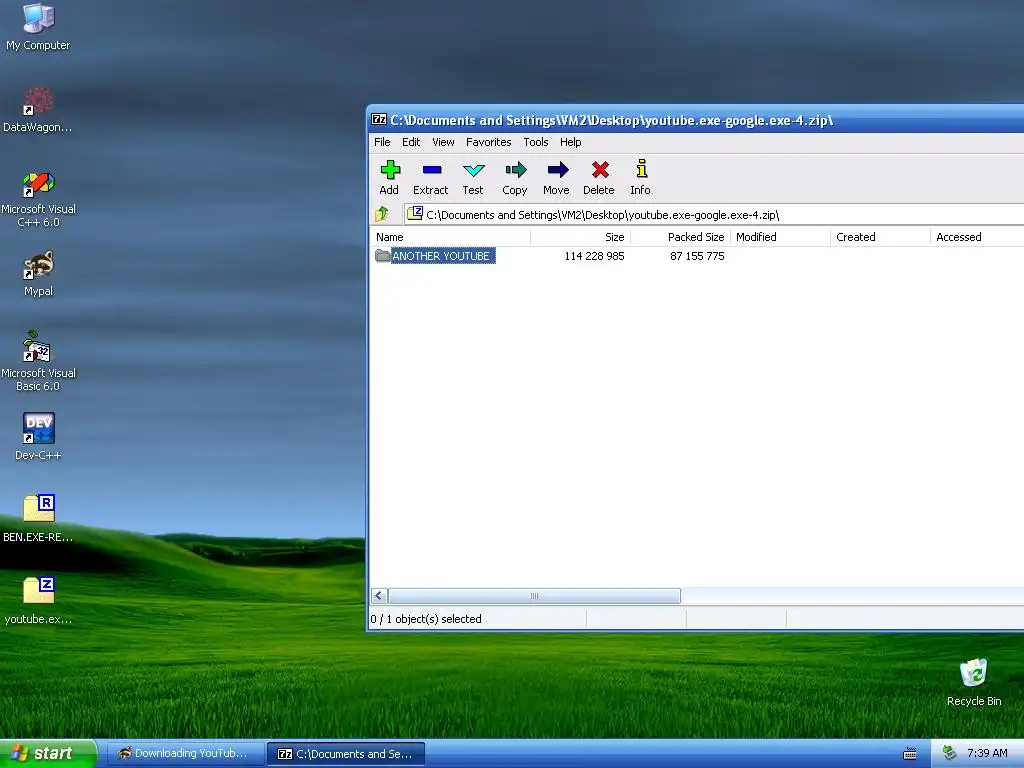Screen dimensions: 1024x768
Task: Click the 114 228 985 size value
Action: (594, 256)
